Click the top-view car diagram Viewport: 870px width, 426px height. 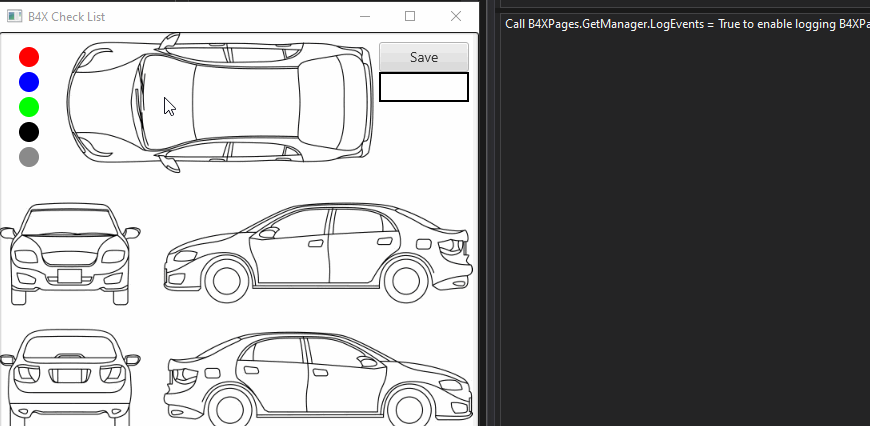(x=220, y=103)
